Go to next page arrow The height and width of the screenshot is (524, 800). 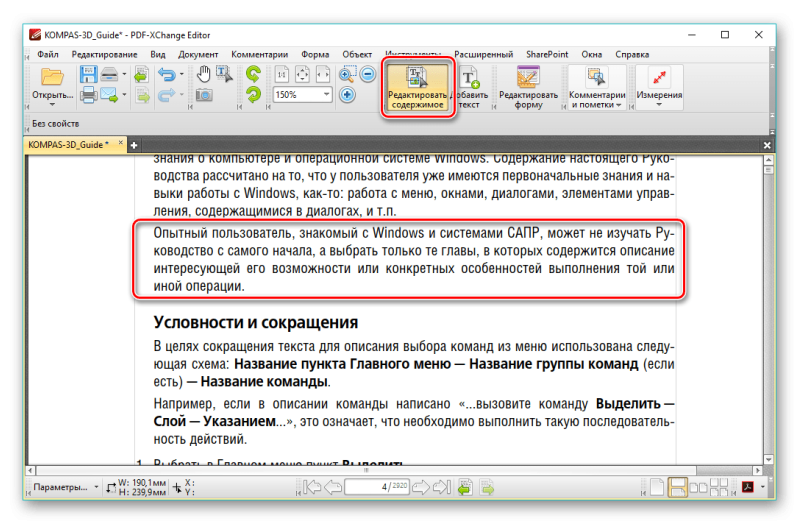pyautogui.click(x=421, y=487)
